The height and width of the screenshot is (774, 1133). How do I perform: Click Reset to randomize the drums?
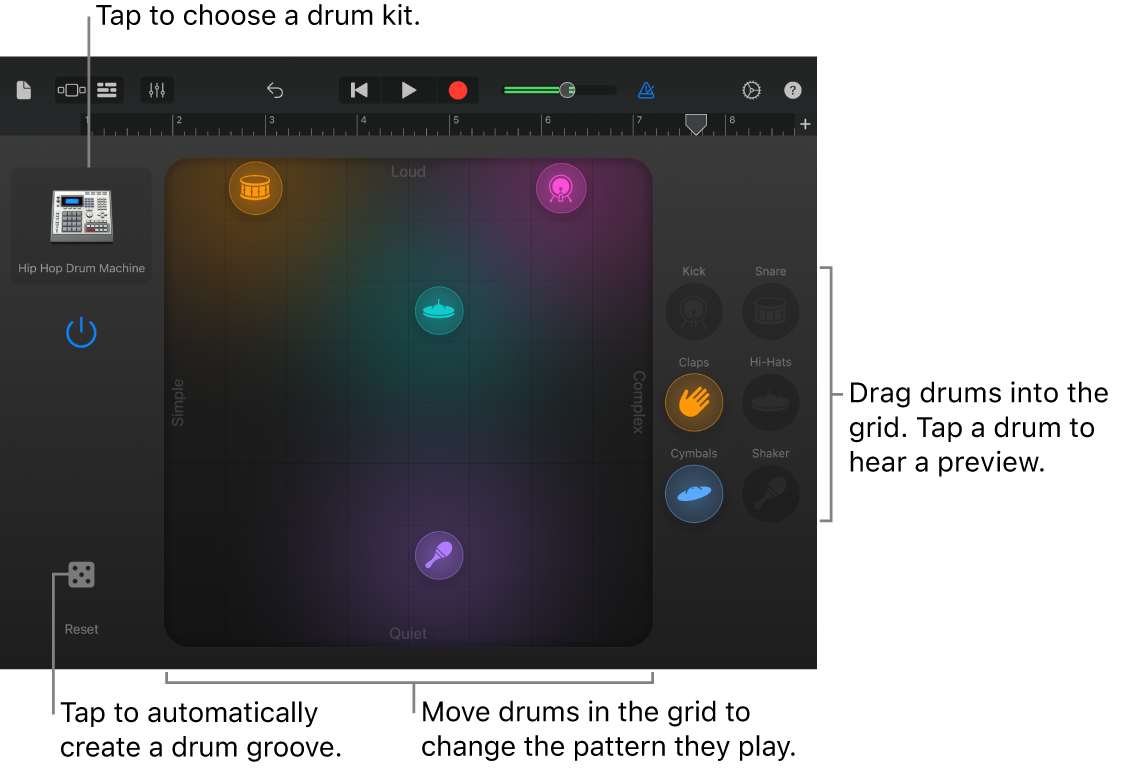[x=81, y=574]
